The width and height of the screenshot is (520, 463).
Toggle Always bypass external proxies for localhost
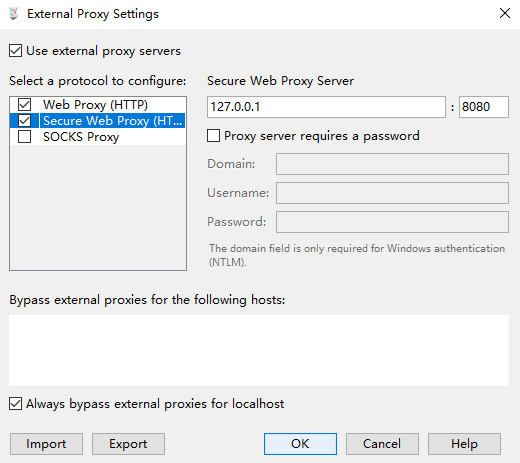[x=16, y=404]
